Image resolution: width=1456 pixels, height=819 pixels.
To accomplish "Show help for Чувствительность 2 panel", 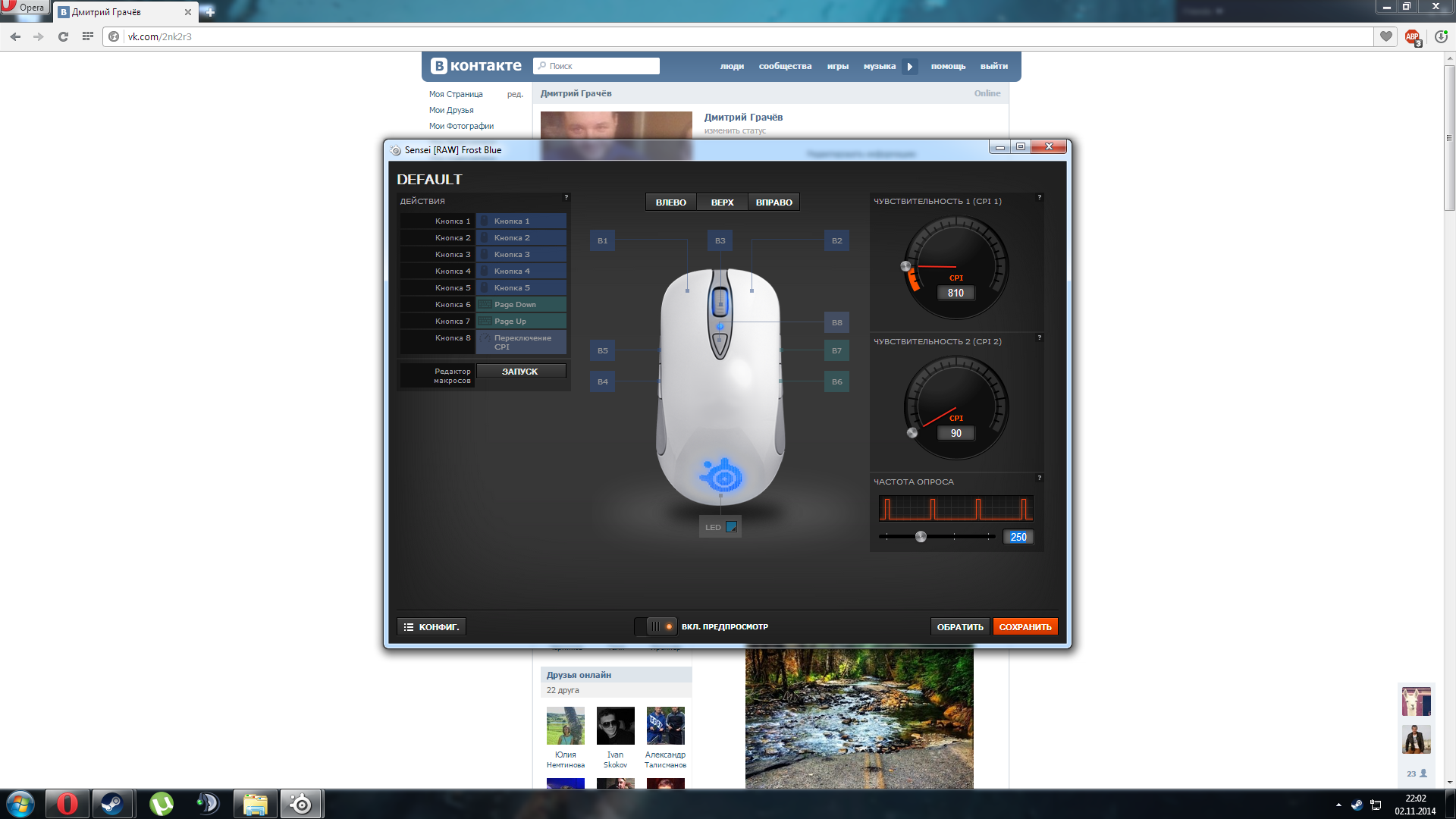I will 1039,337.
